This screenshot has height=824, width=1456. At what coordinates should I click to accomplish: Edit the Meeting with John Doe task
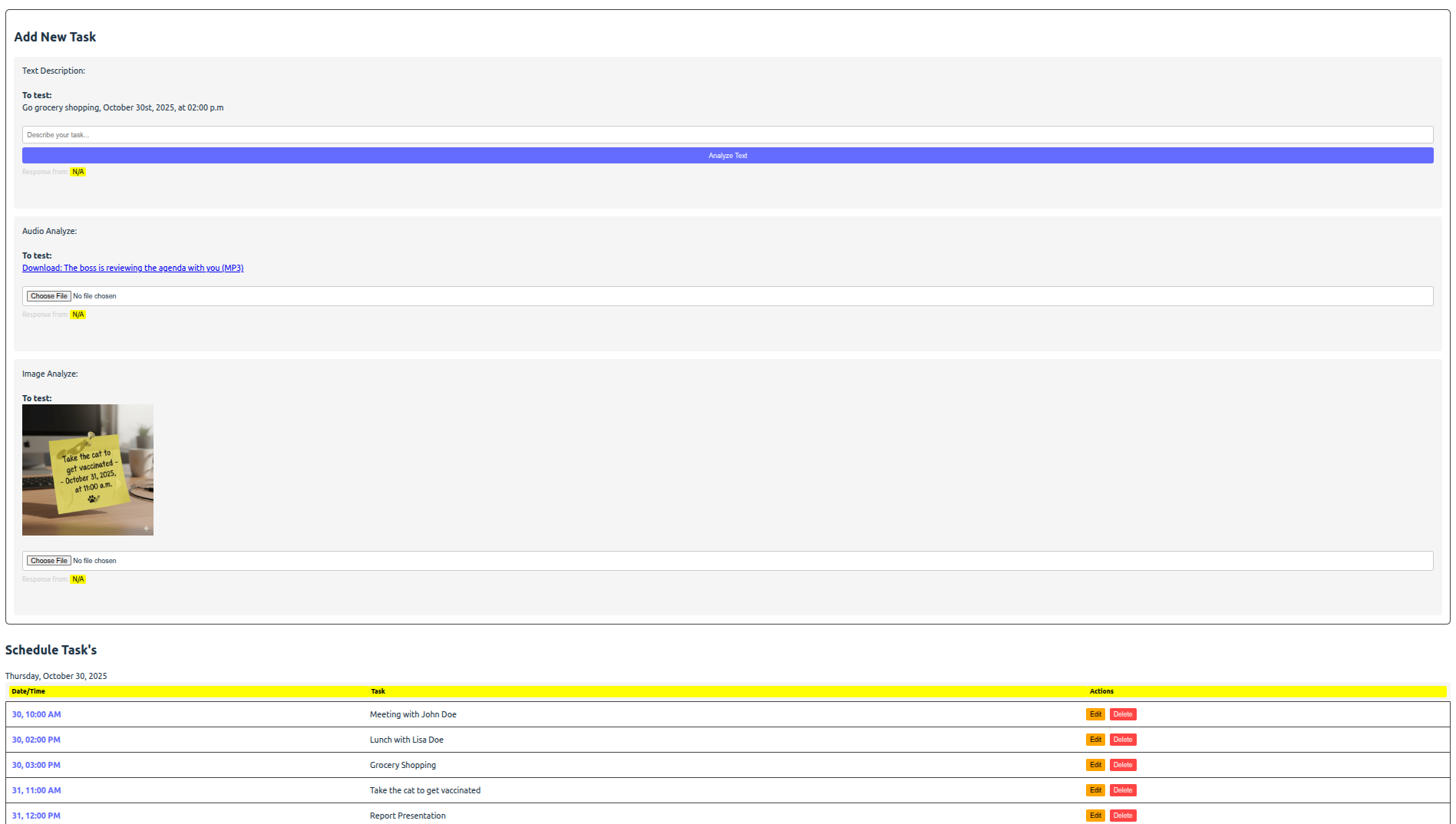coord(1095,714)
